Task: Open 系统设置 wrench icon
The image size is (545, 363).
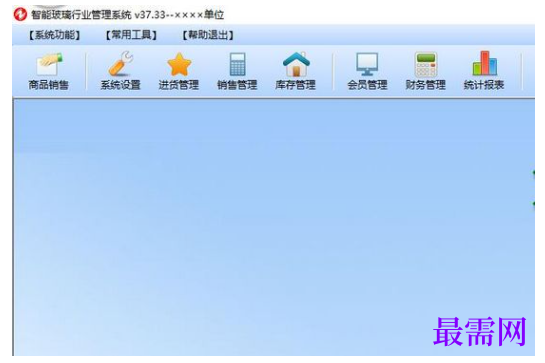Action: point(121,64)
